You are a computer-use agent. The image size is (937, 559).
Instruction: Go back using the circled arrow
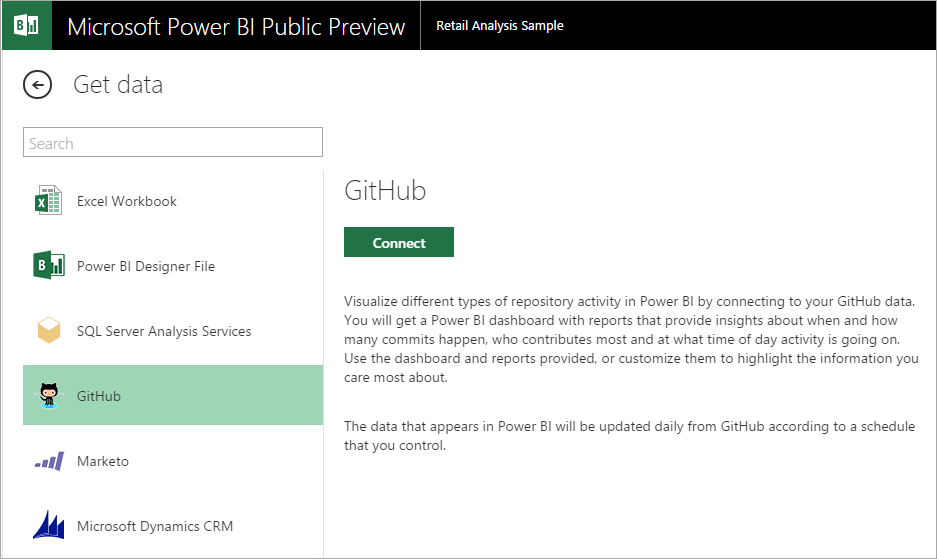coord(37,85)
